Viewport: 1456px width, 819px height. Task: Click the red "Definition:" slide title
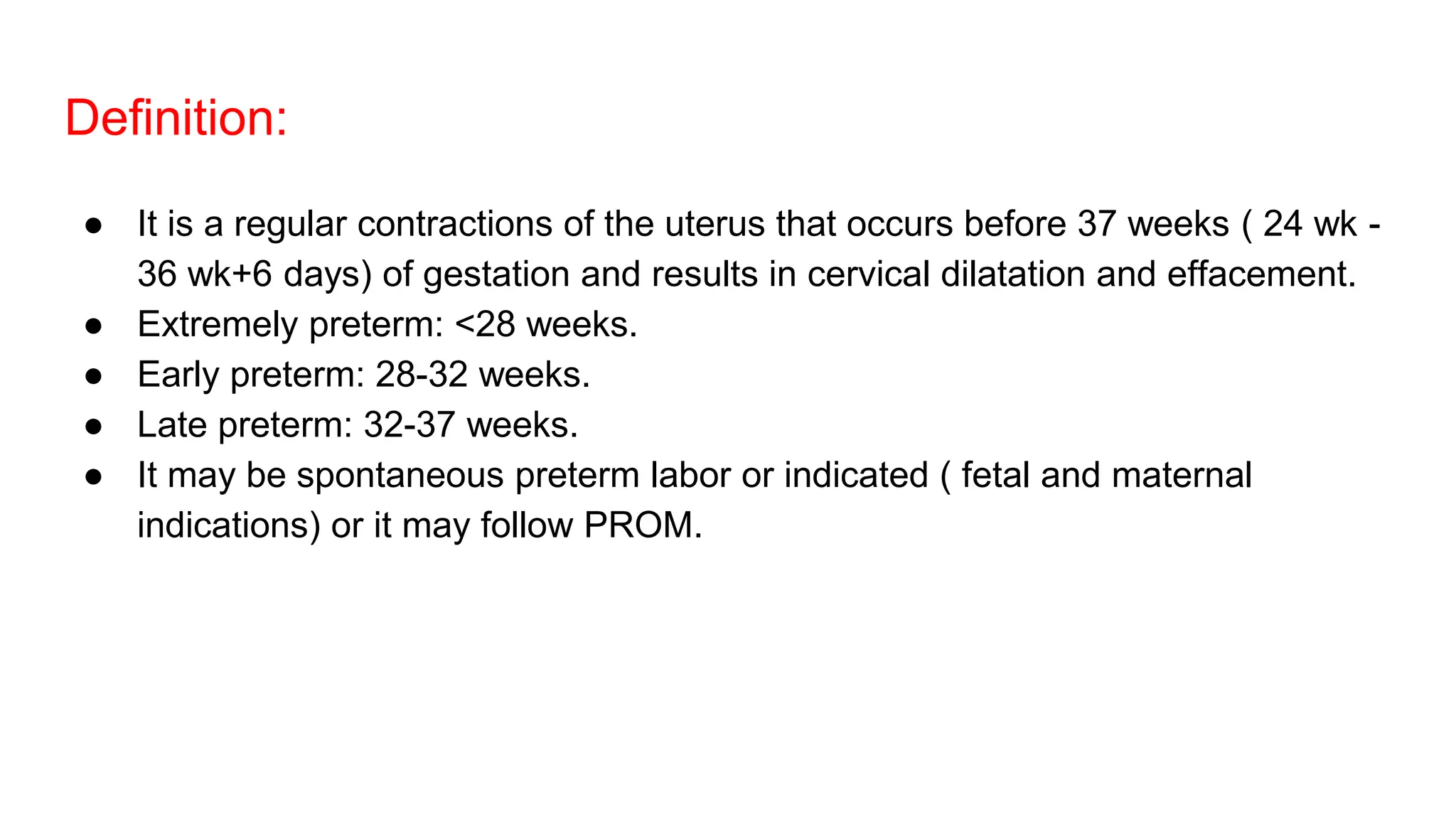[176, 118]
